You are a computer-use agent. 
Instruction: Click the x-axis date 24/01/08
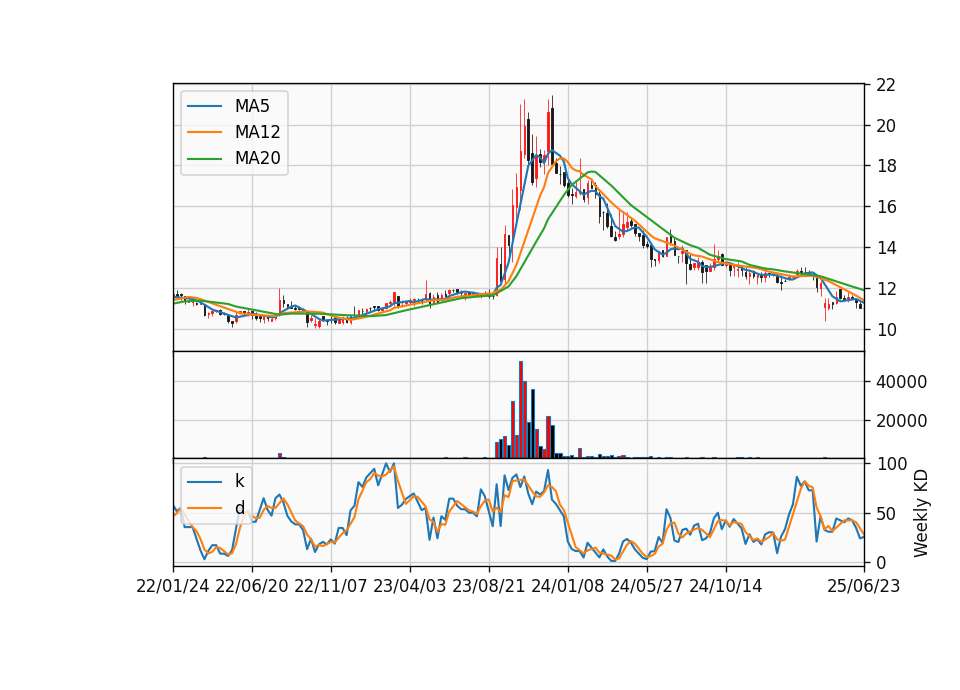568,587
